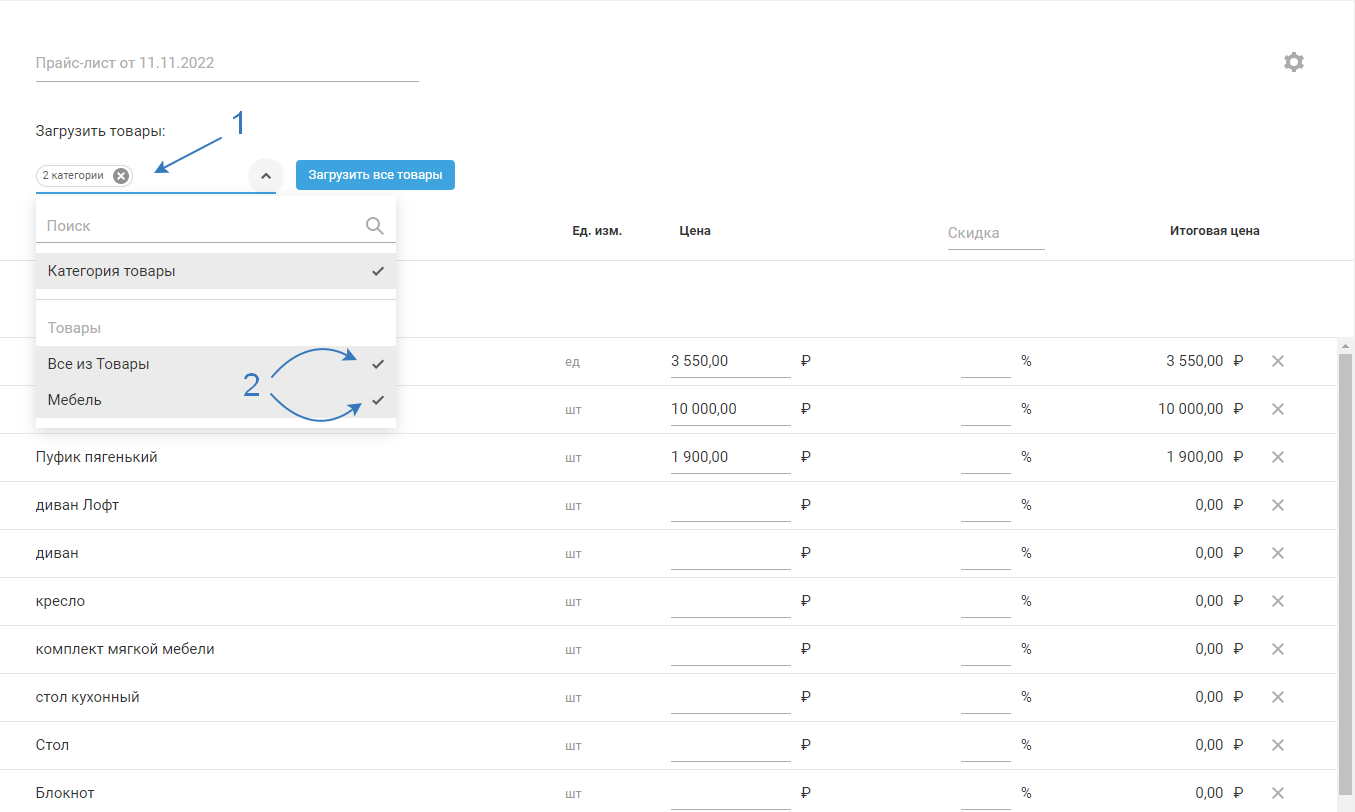The image size is (1355, 812).
Task: Click the price field showing 1 900,00
Action: [x=729, y=457]
